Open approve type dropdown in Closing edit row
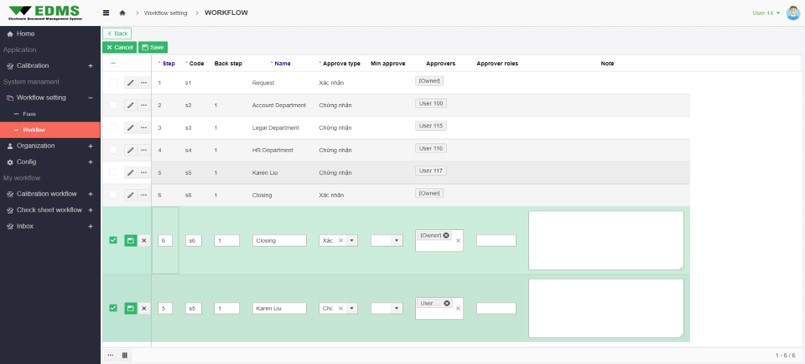The height and width of the screenshot is (364, 805). tap(352, 240)
